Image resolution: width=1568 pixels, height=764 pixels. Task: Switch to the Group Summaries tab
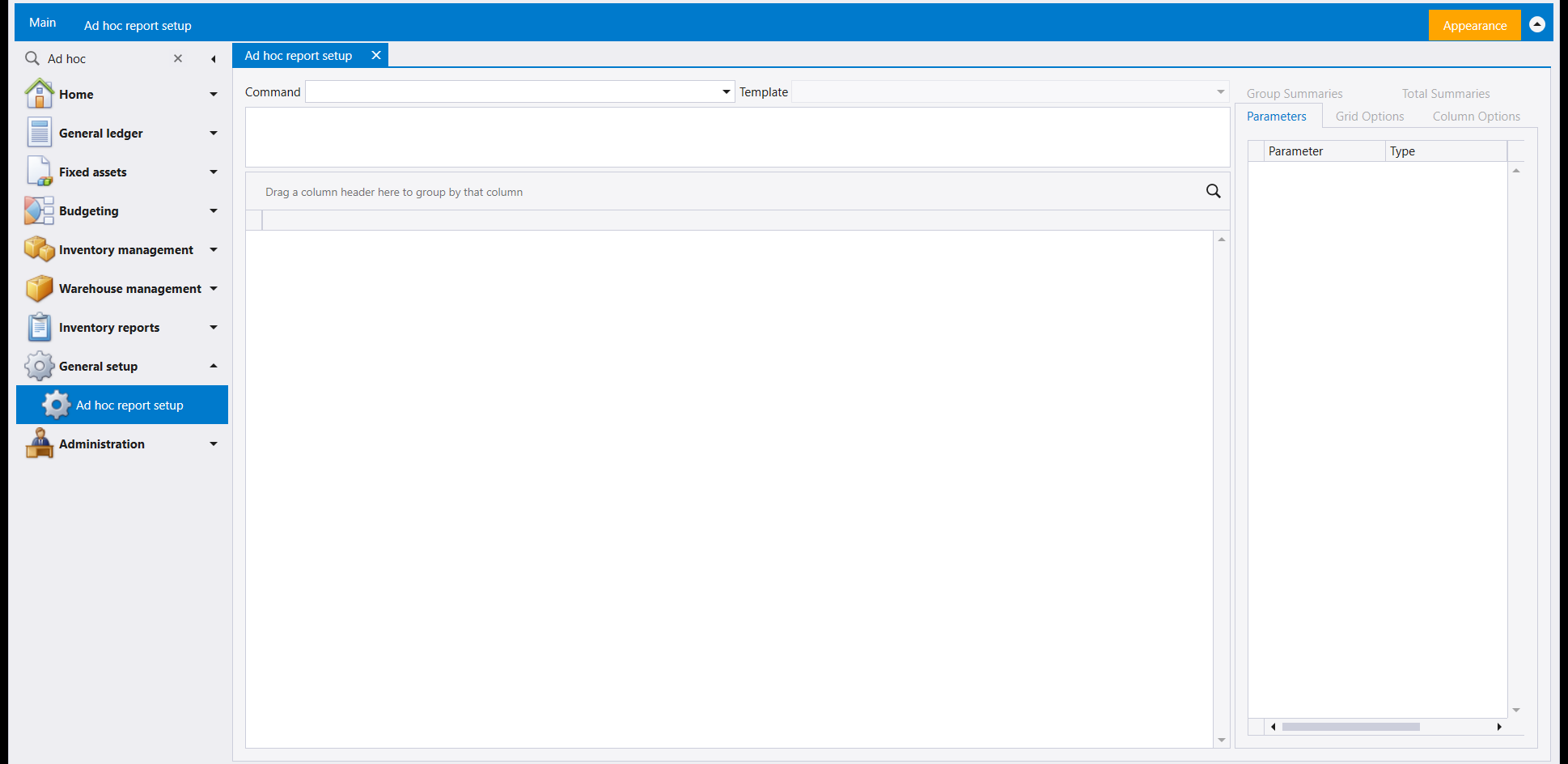pyautogui.click(x=1295, y=94)
